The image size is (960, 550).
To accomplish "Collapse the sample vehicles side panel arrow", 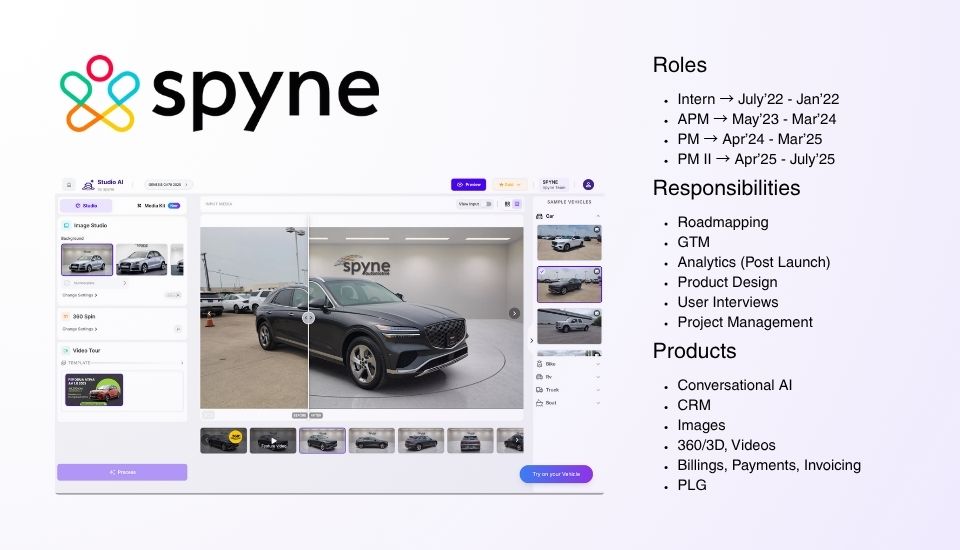I will pyautogui.click(x=531, y=340).
